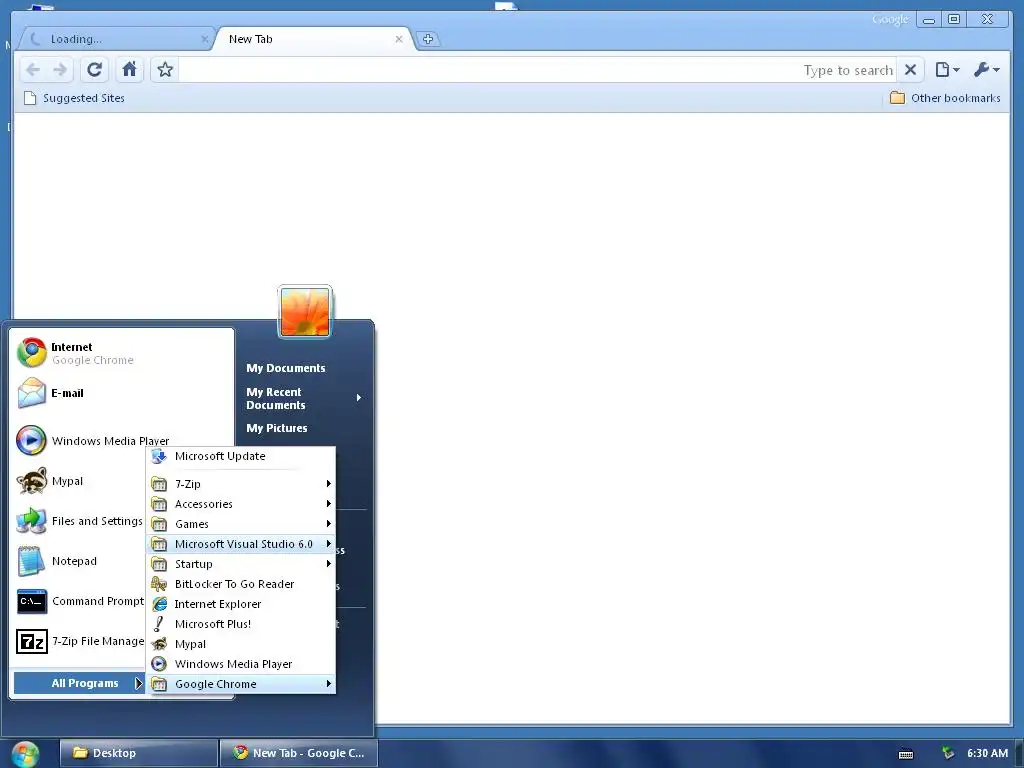Open the E-mail start menu entry
Screen dimensions: 1024x768
tap(122, 393)
